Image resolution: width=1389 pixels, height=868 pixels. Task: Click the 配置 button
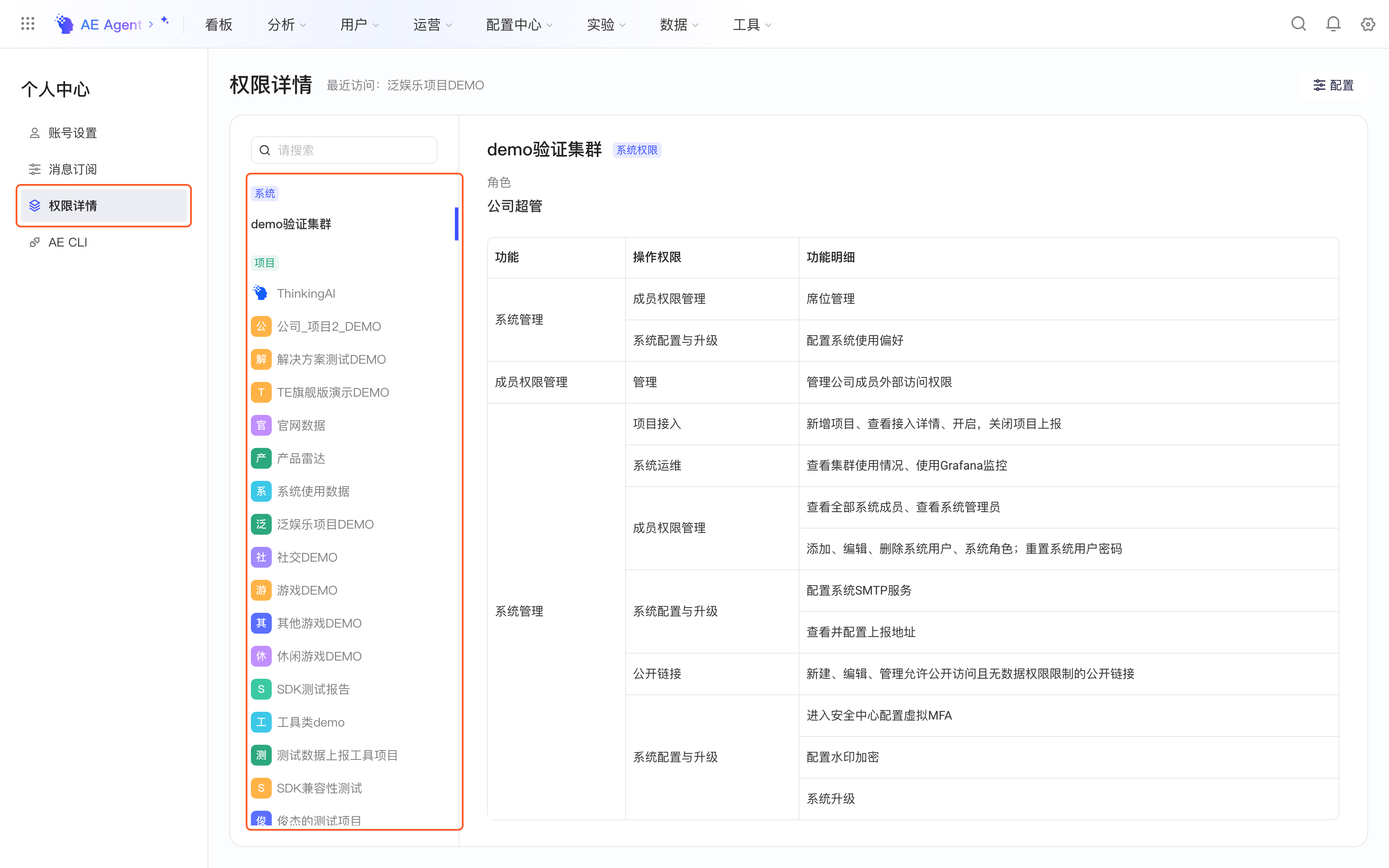point(1333,85)
